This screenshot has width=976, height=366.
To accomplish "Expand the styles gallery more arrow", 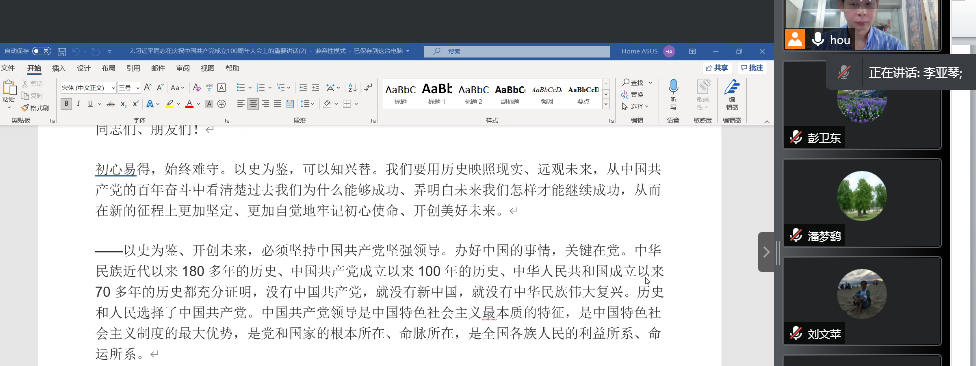I will pyautogui.click(x=606, y=104).
